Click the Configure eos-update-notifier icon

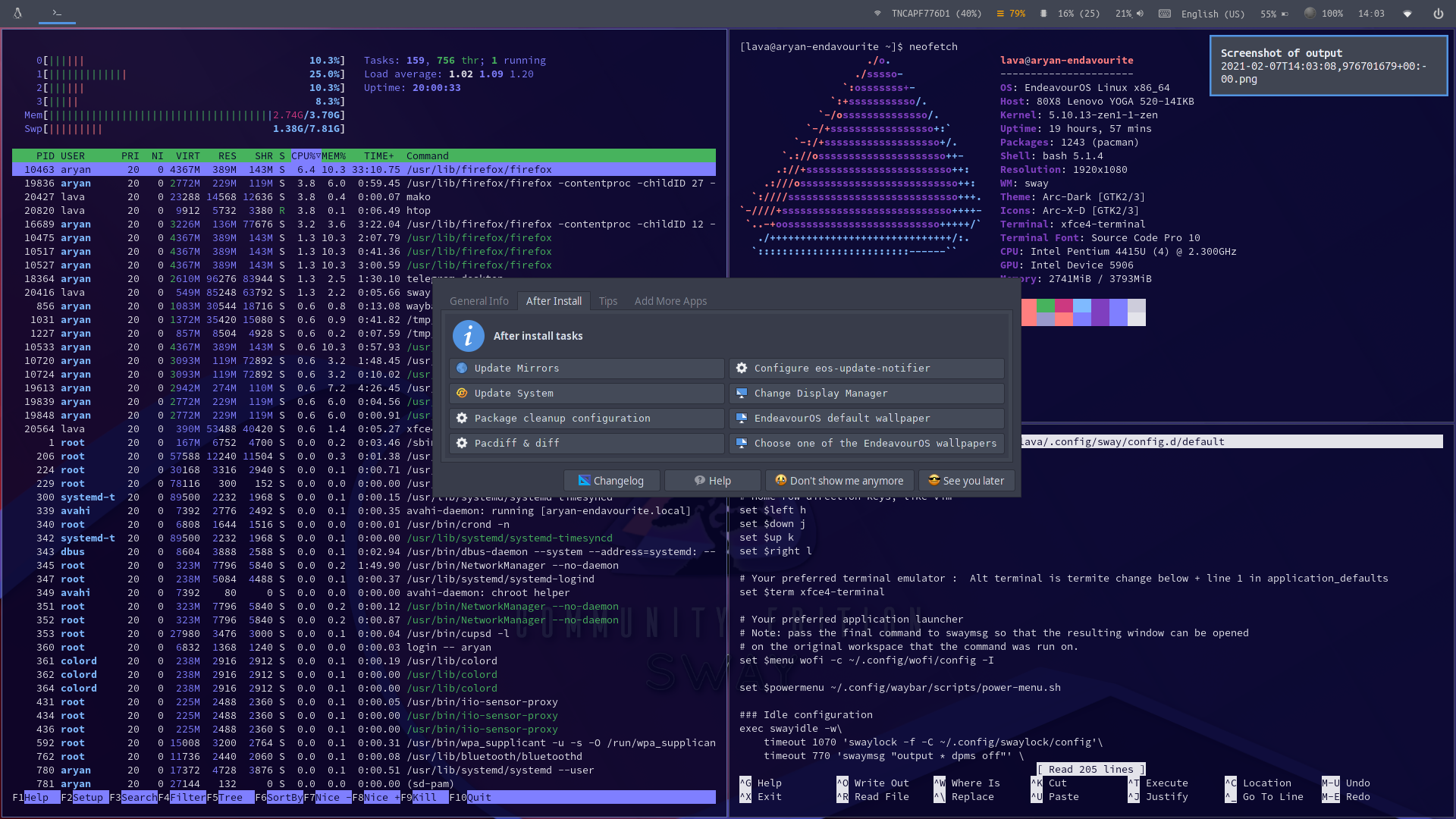(742, 368)
